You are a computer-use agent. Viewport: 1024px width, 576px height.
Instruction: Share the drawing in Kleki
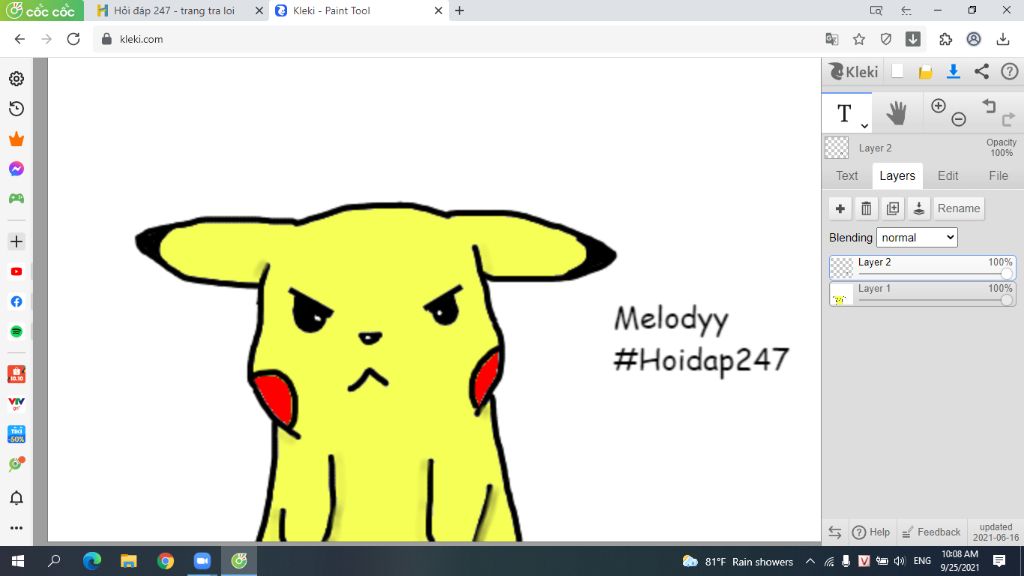(x=982, y=72)
